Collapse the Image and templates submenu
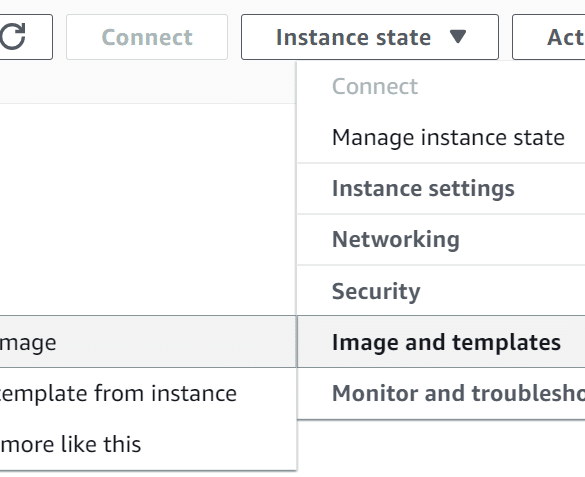The width and height of the screenshot is (585, 477). [x=441, y=342]
